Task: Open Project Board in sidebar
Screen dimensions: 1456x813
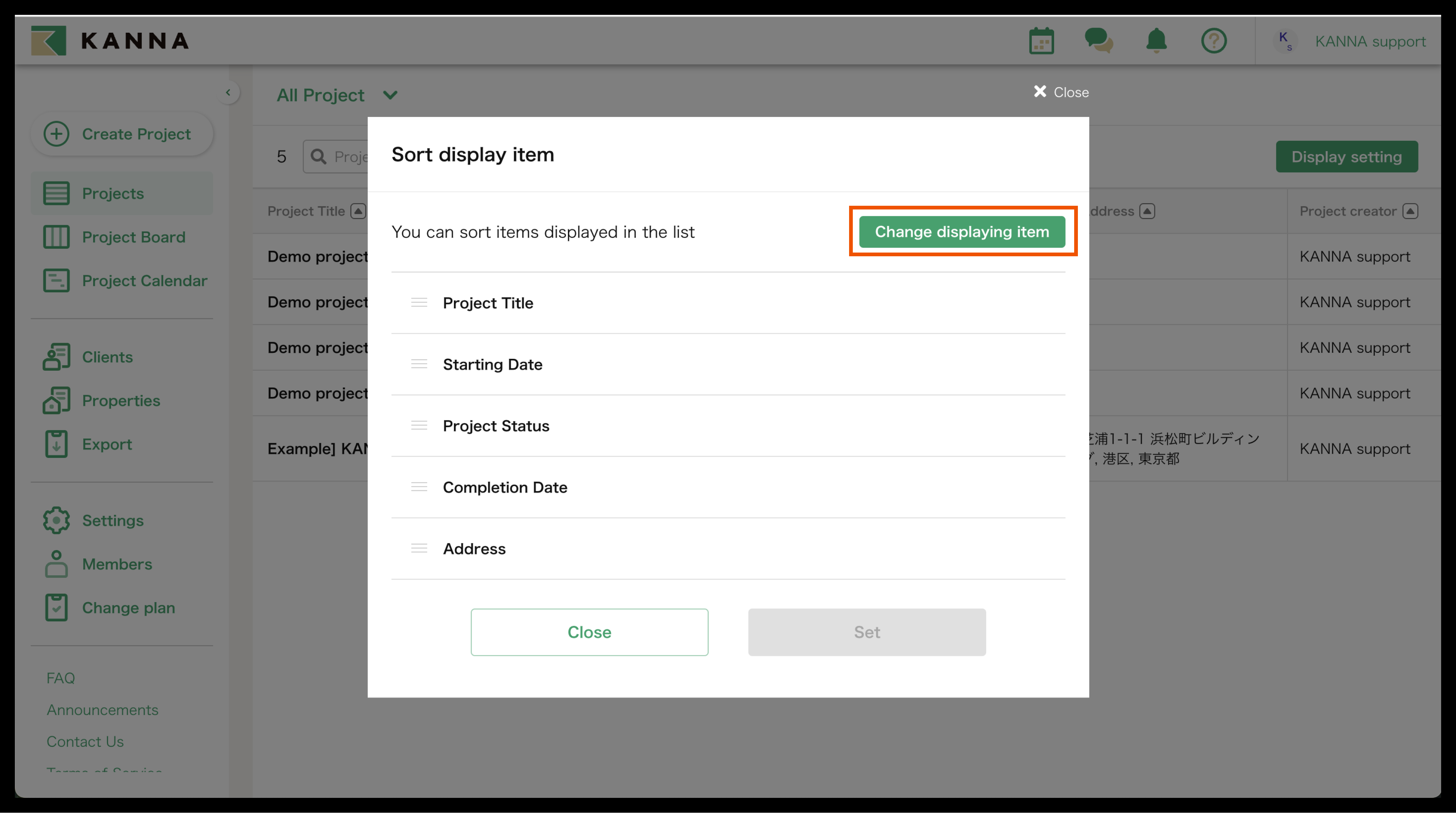Action: [x=133, y=237]
